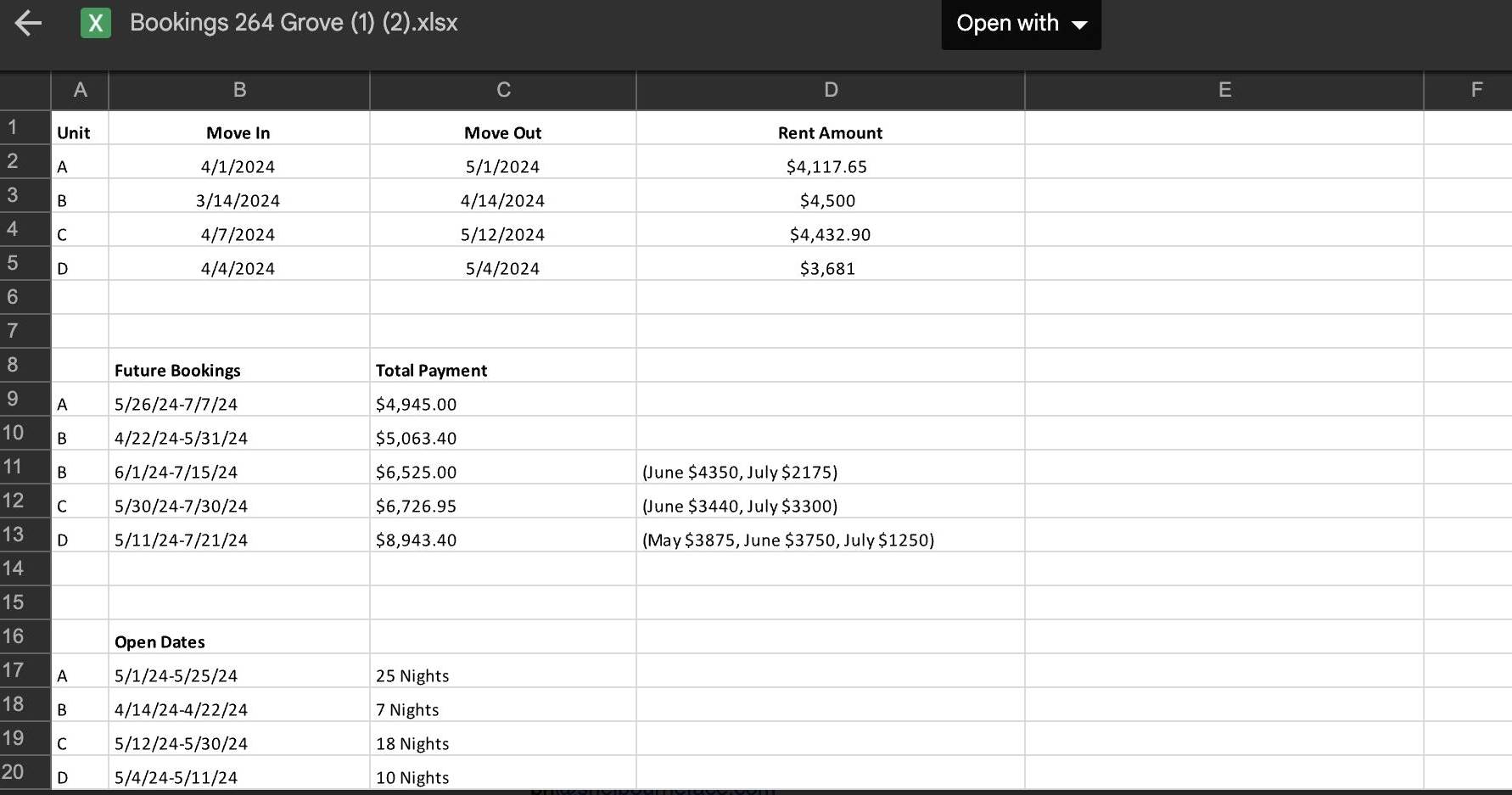Click the 'Move In' header cell
The width and height of the screenshot is (1512, 795).
[x=239, y=128]
